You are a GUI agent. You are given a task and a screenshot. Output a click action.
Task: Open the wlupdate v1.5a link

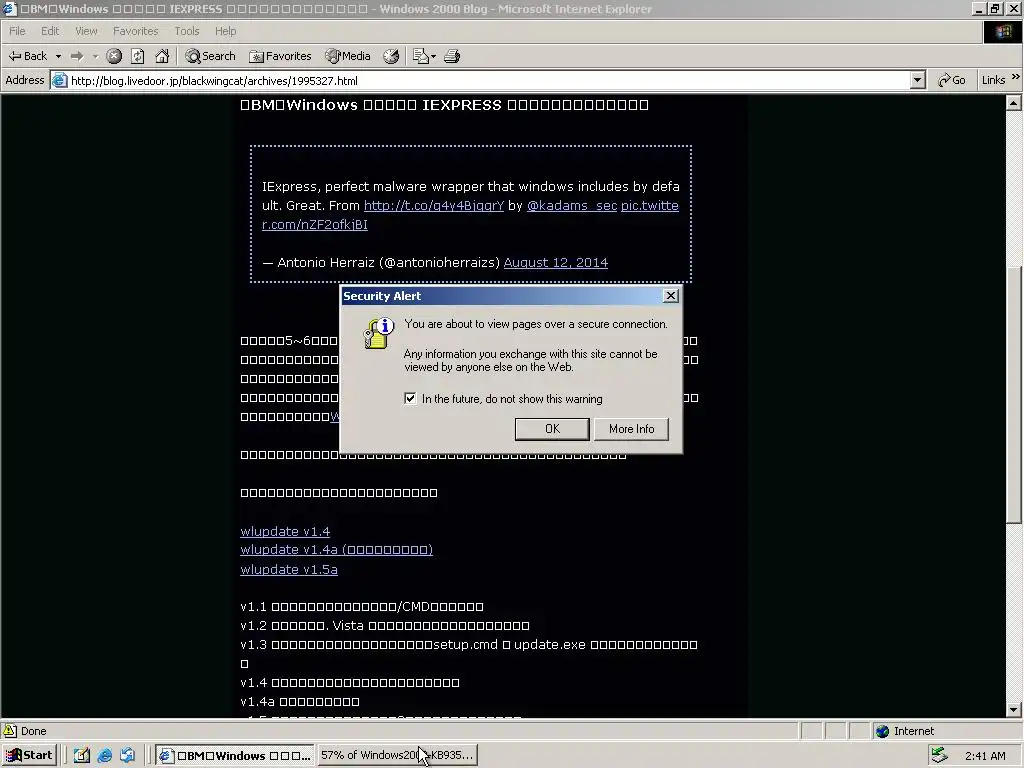(x=289, y=569)
